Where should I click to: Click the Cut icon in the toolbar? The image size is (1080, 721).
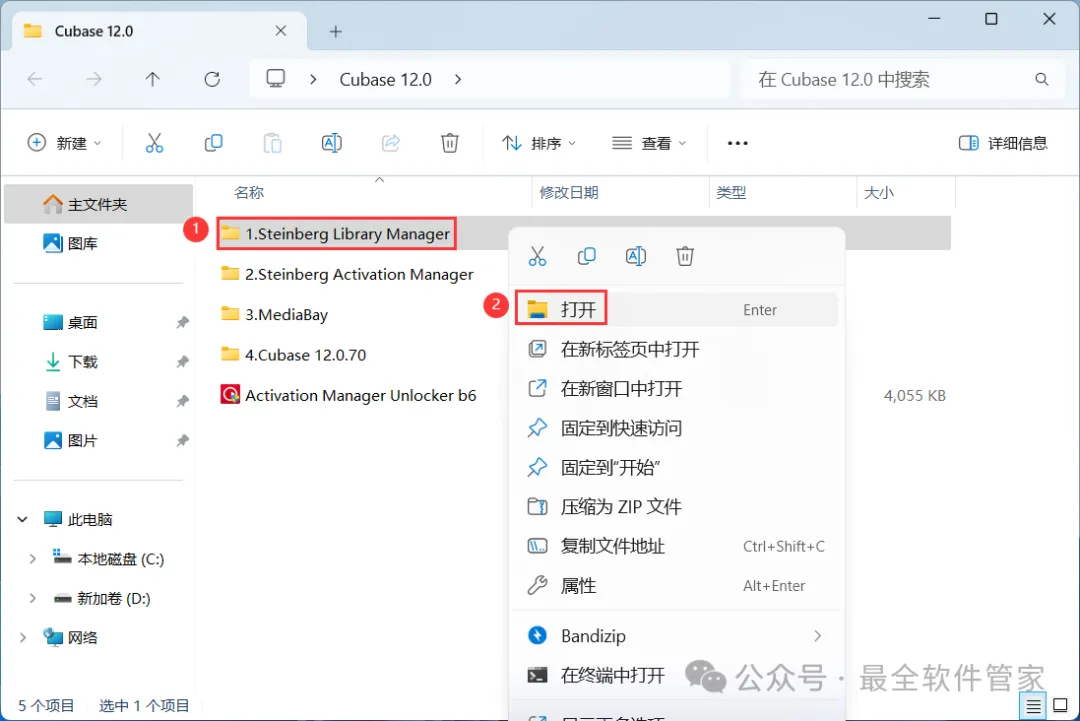tap(154, 143)
